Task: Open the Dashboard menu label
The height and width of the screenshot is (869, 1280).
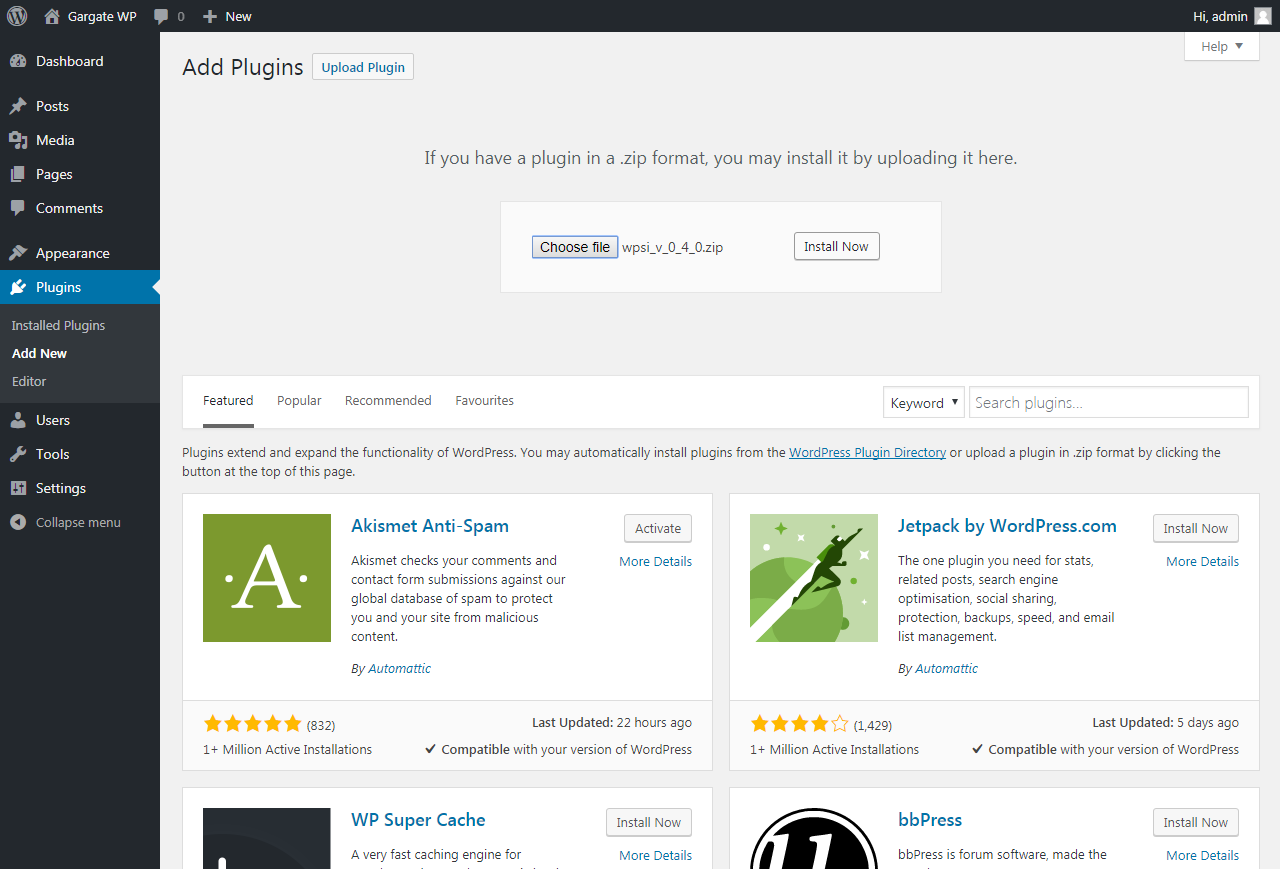Action: [x=70, y=61]
